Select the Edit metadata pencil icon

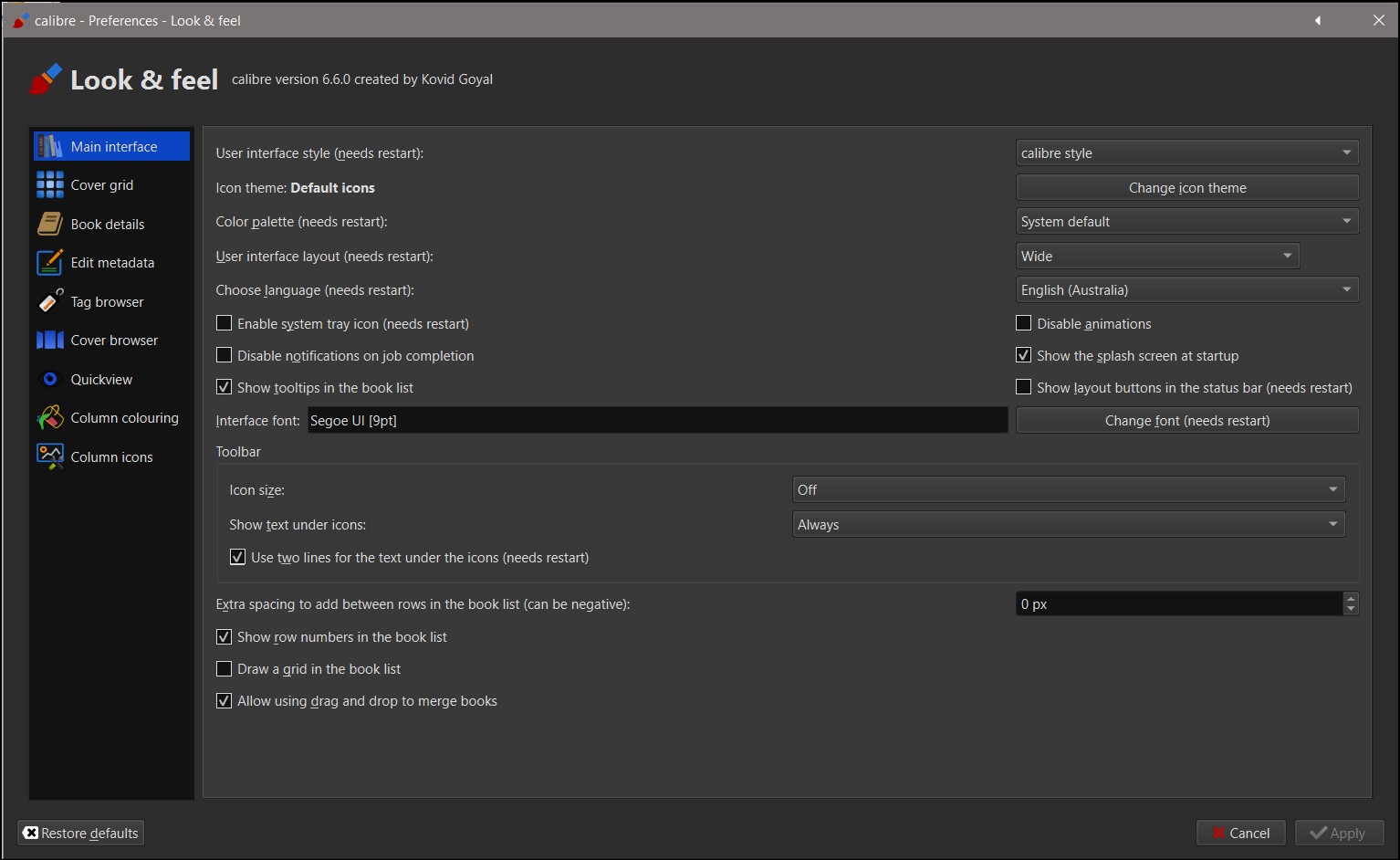[x=50, y=263]
